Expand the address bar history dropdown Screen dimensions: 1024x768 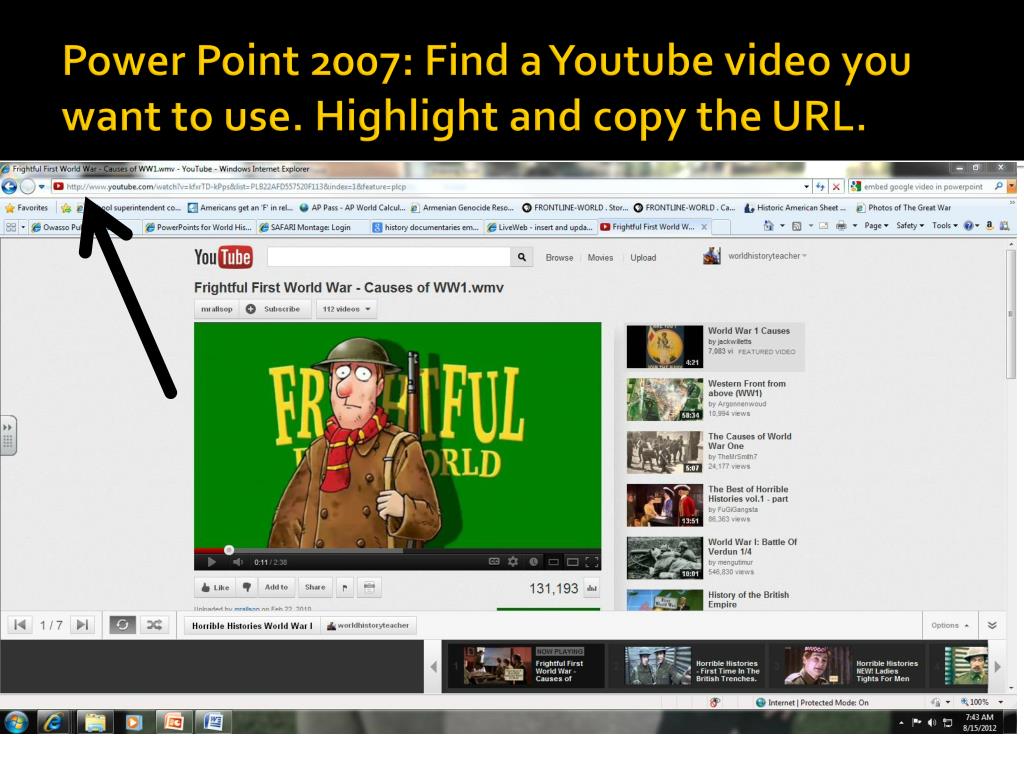[807, 187]
